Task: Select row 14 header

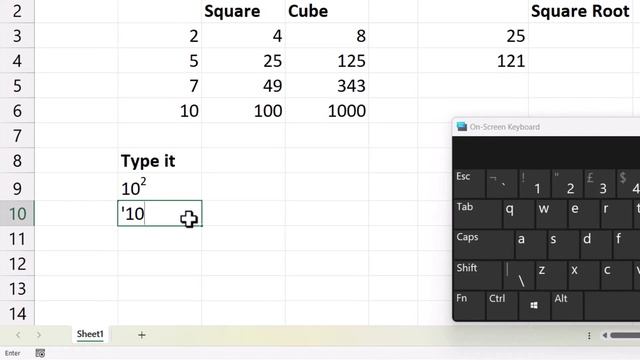Action: 17,313
